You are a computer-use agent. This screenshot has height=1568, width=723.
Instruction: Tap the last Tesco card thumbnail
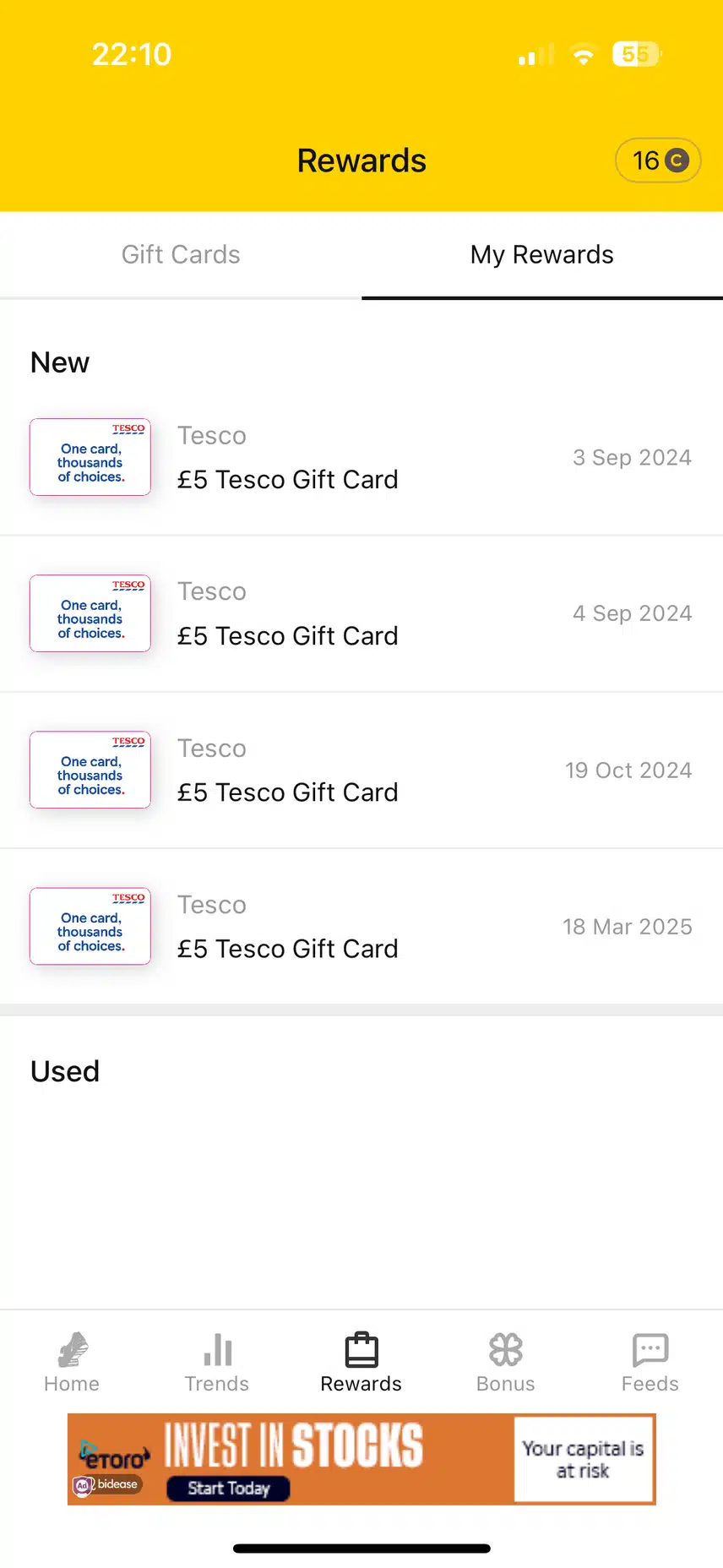(x=90, y=926)
